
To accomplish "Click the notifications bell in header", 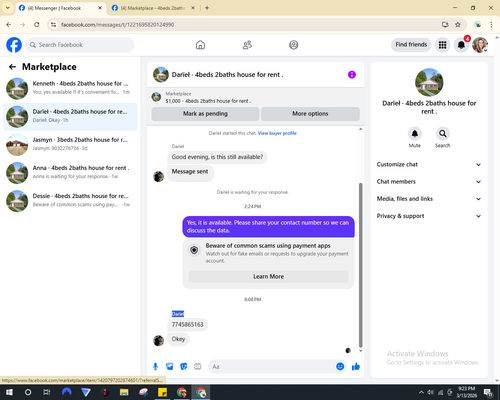I will click(461, 45).
